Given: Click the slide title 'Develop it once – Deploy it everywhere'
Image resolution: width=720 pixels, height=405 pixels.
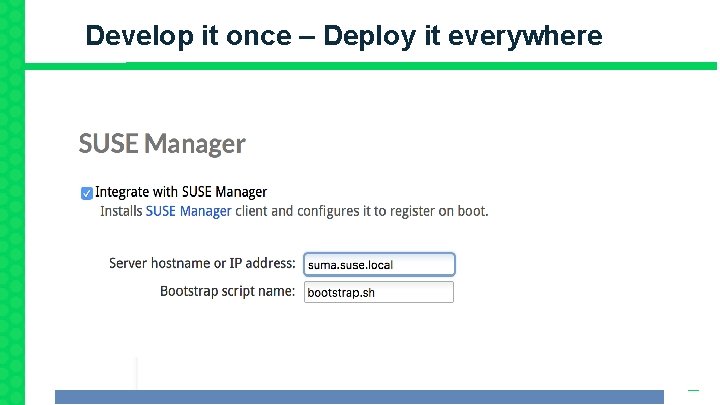Looking at the screenshot, I should [343, 36].
